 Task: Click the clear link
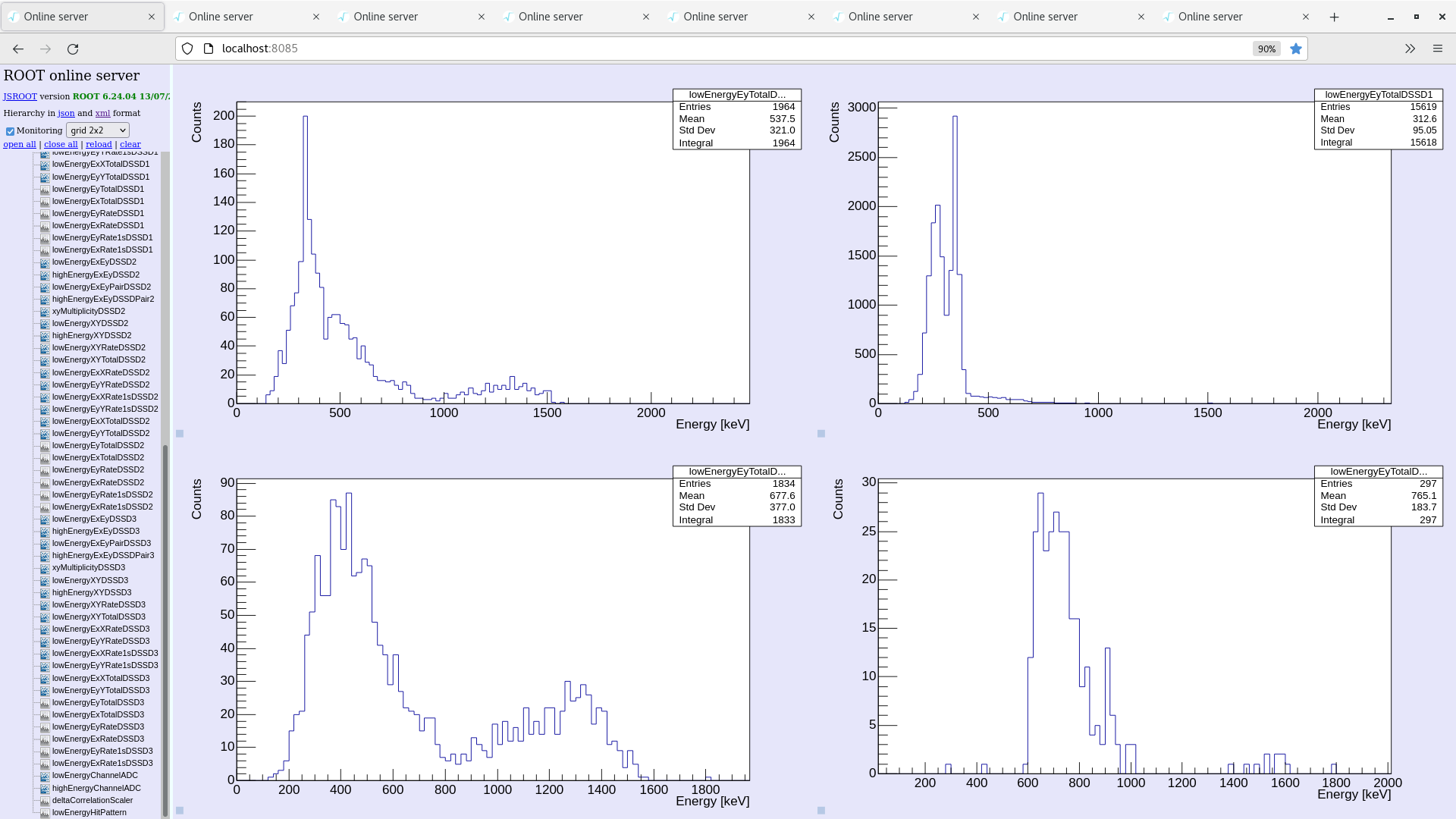pos(130,144)
